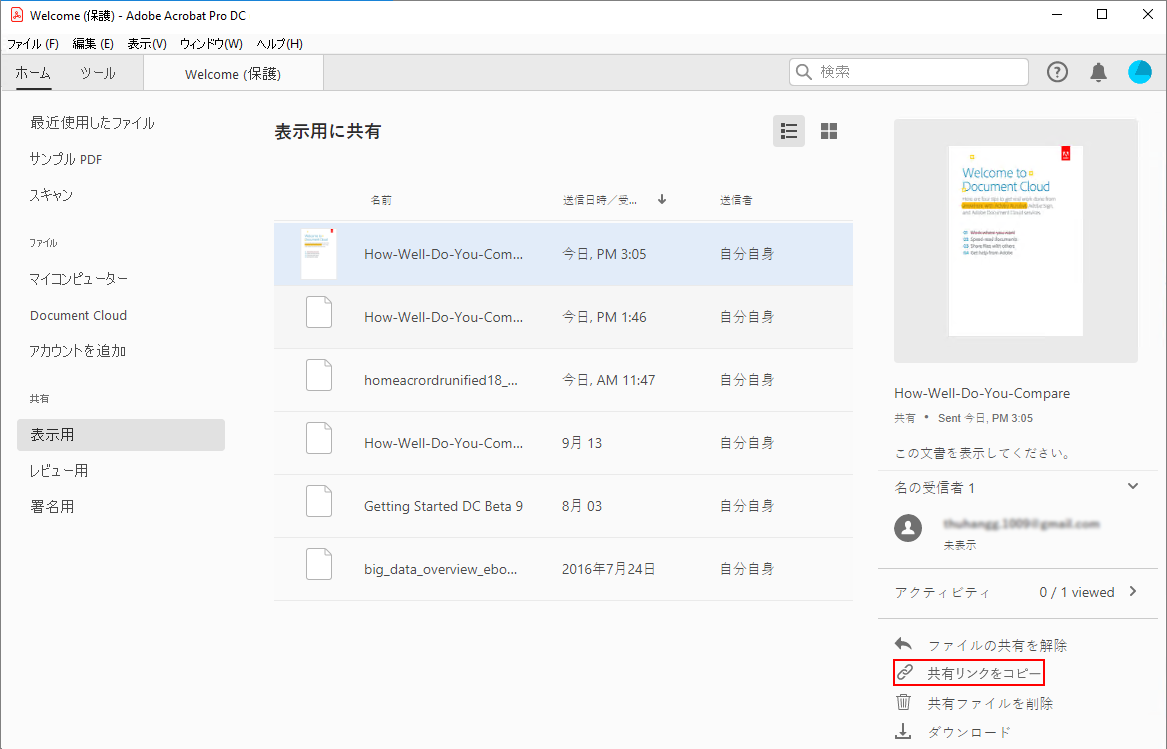Click ファイルの共有を解除
Screen dimensions: 1167x749
click(x=997, y=645)
